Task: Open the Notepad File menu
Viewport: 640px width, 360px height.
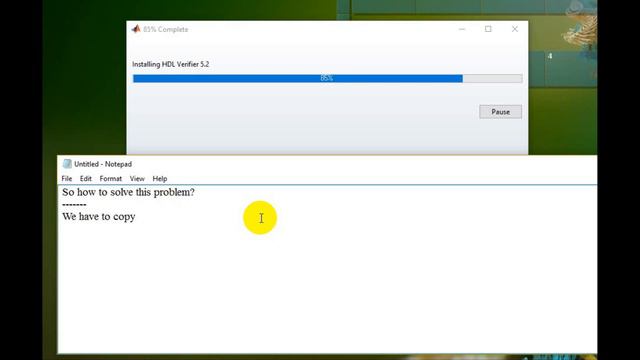Action: pos(67,179)
